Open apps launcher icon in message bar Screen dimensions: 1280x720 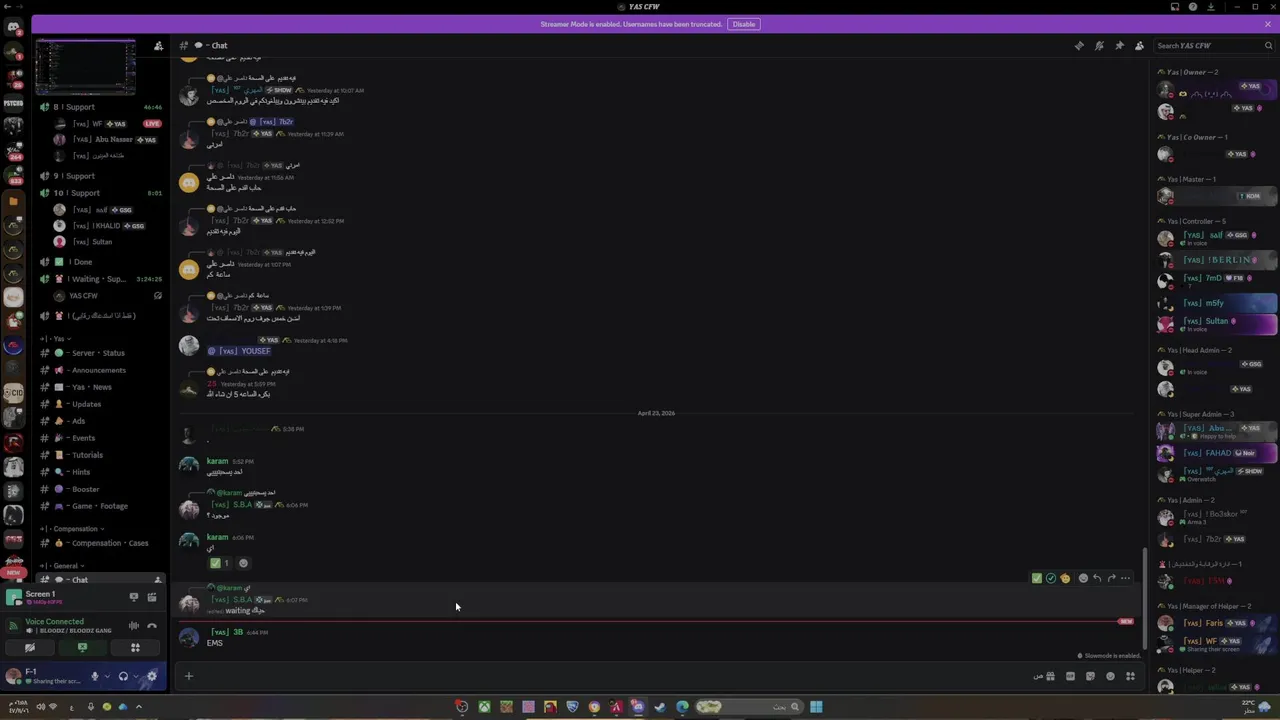(1130, 676)
